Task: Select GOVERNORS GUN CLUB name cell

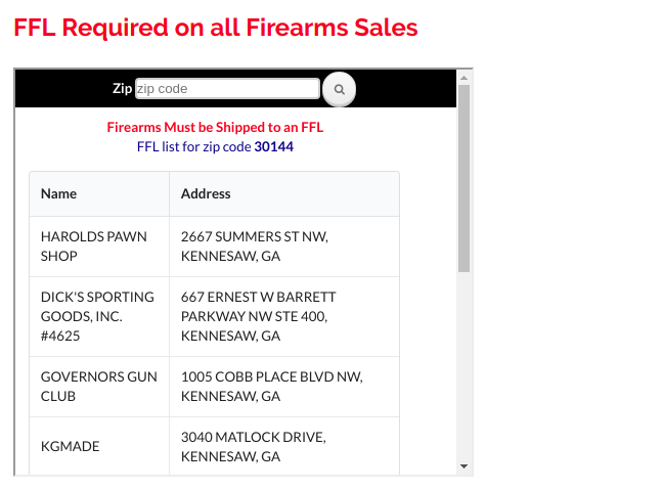Action: pyautogui.click(x=98, y=386)
